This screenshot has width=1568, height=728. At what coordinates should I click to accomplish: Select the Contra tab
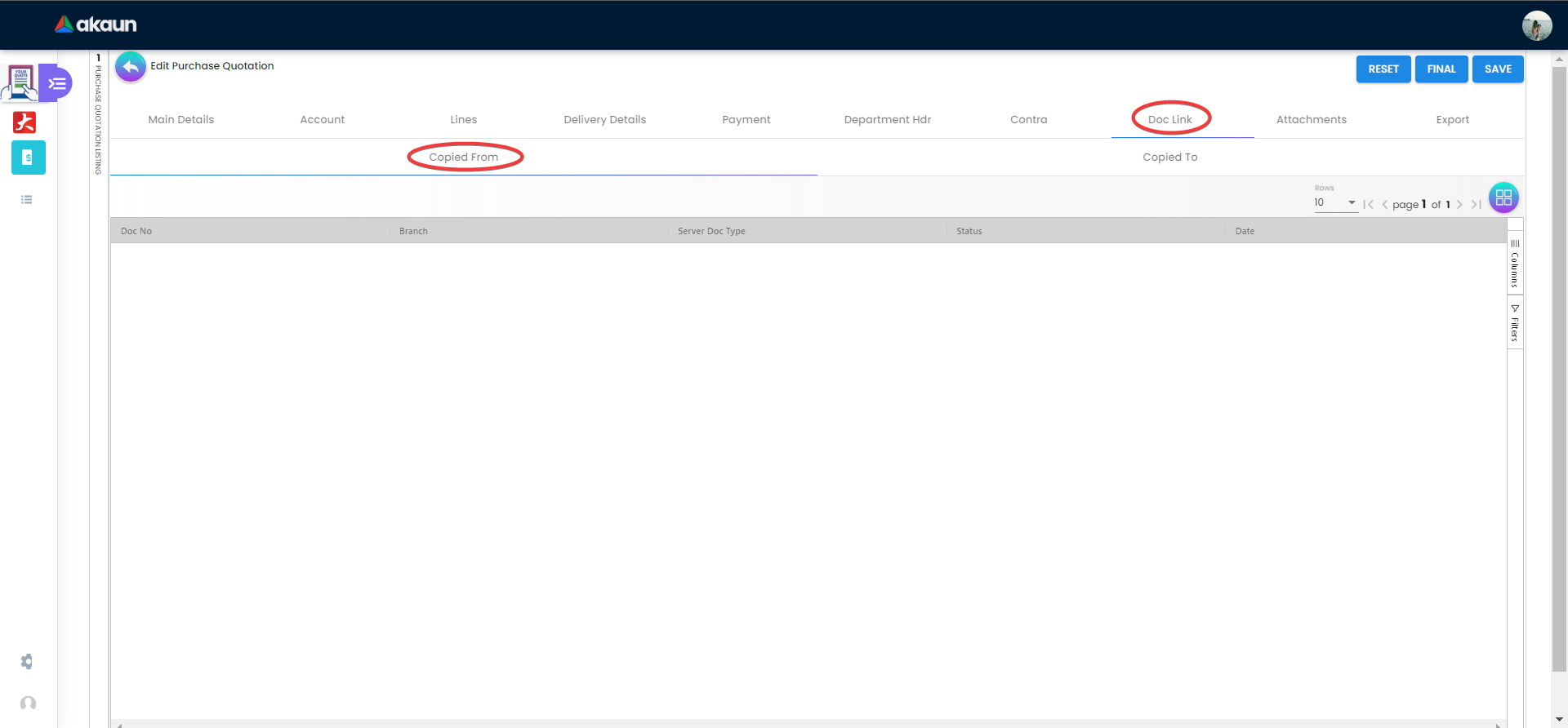click(x=1029, y=119)
